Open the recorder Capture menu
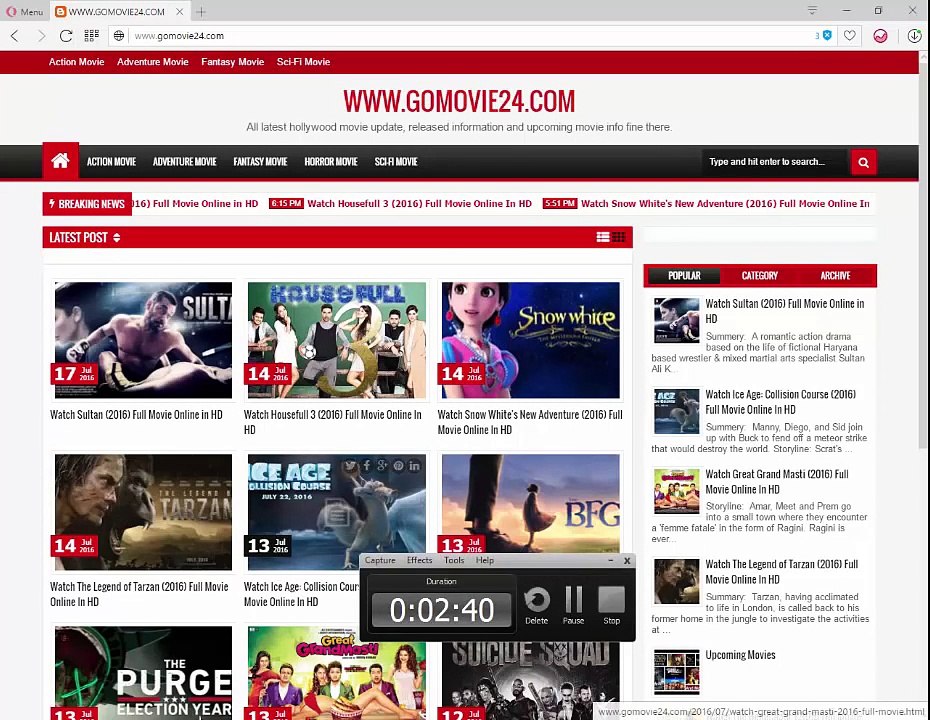The image size is (930, 720). (380, 560)
